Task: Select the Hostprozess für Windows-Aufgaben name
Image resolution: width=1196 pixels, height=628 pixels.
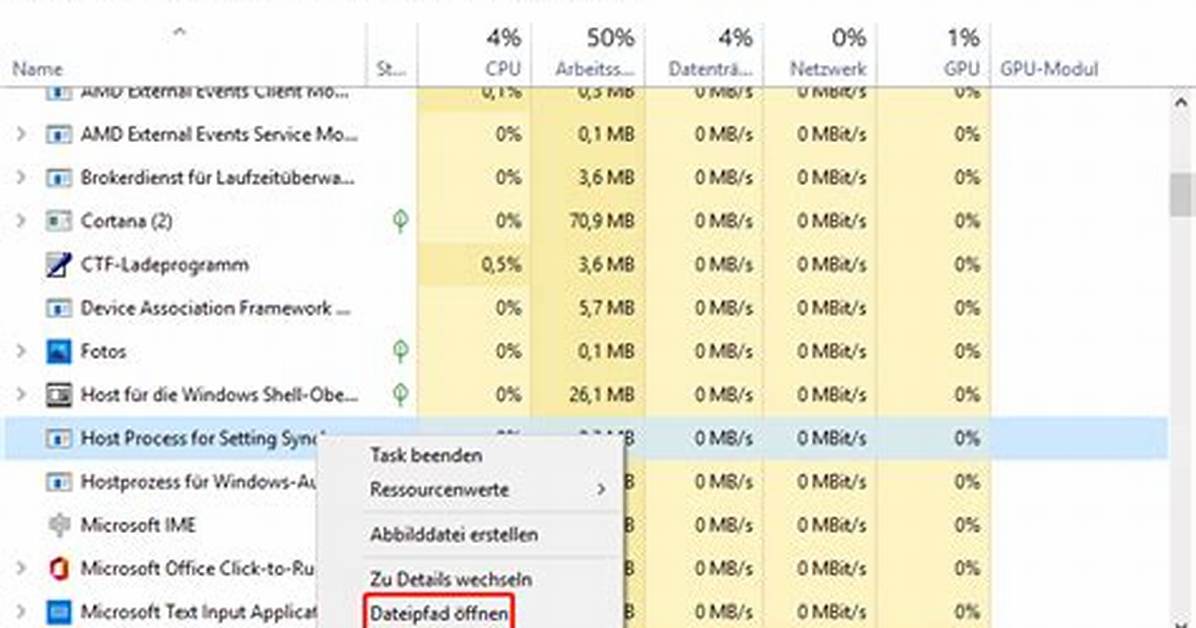Action: click(x=198, y=482)
